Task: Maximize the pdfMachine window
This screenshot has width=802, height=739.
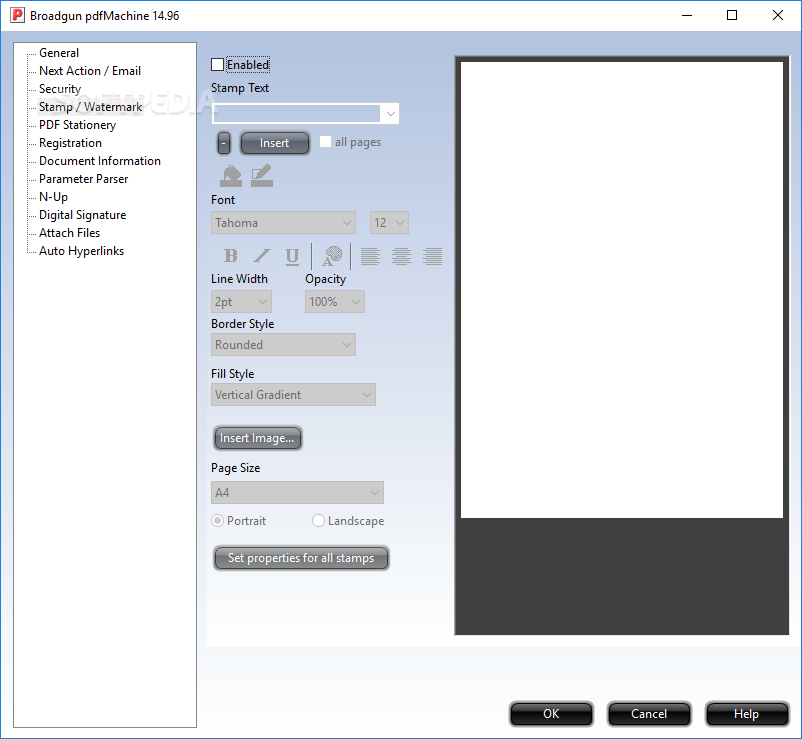Action: (732, 15)
